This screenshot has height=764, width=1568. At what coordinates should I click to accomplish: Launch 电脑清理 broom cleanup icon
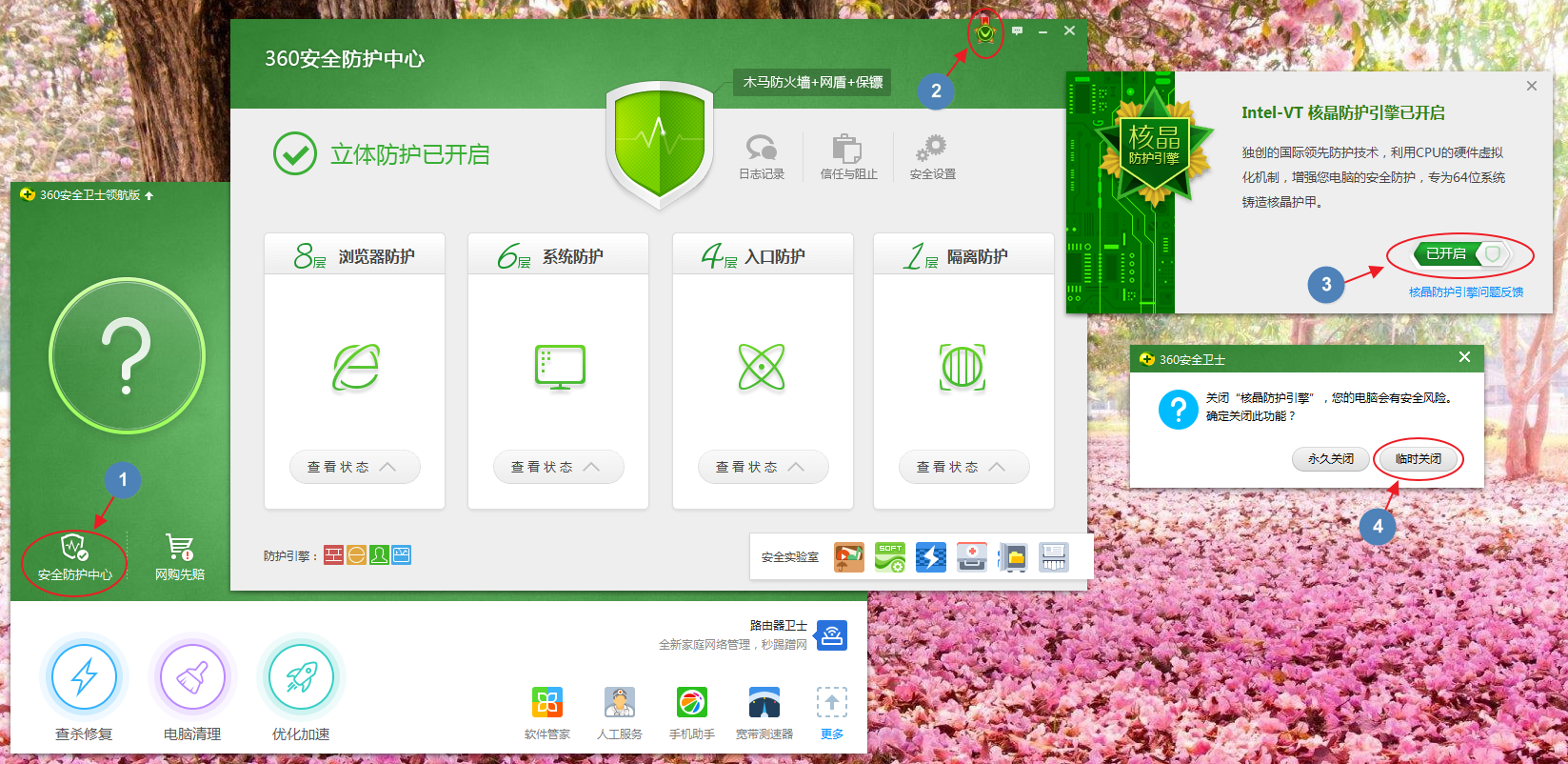tap(192, 677)
